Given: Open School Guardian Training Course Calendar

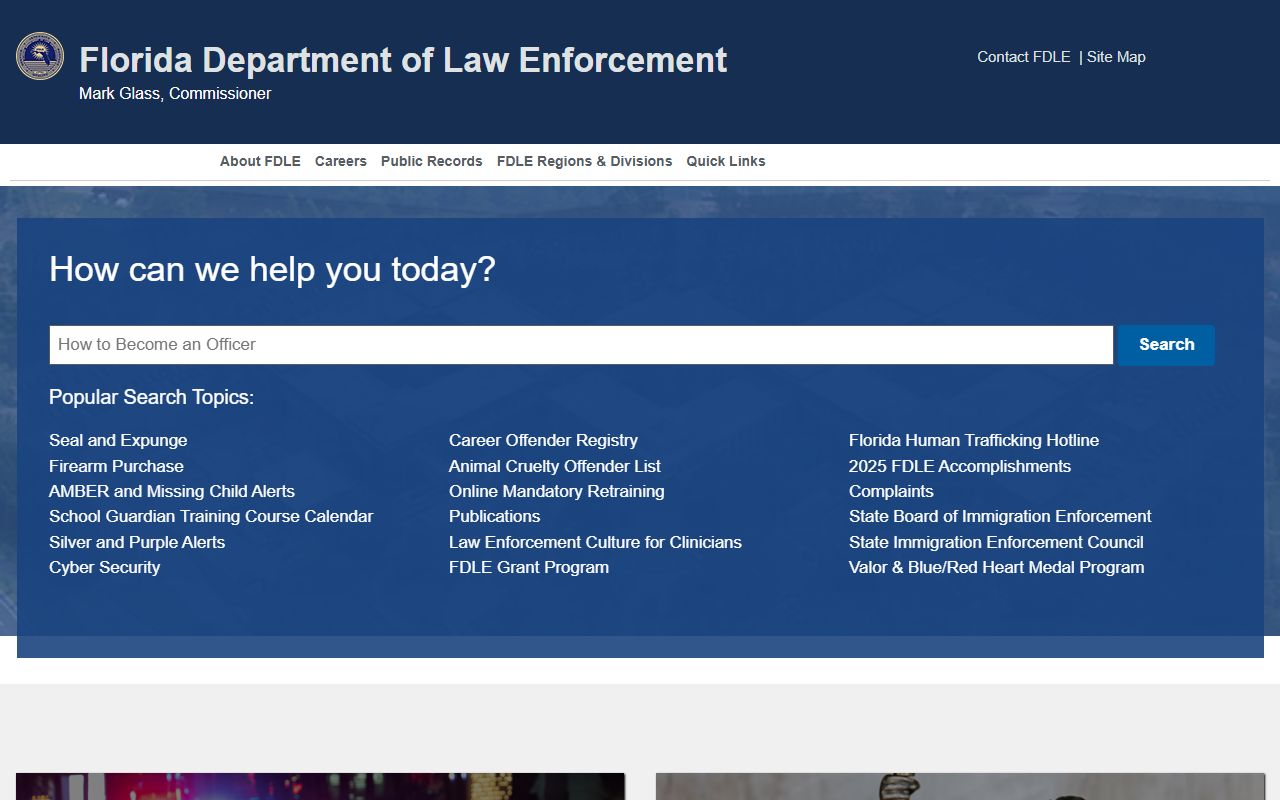Looking at the screenshot, I should (x=211, y=516).
